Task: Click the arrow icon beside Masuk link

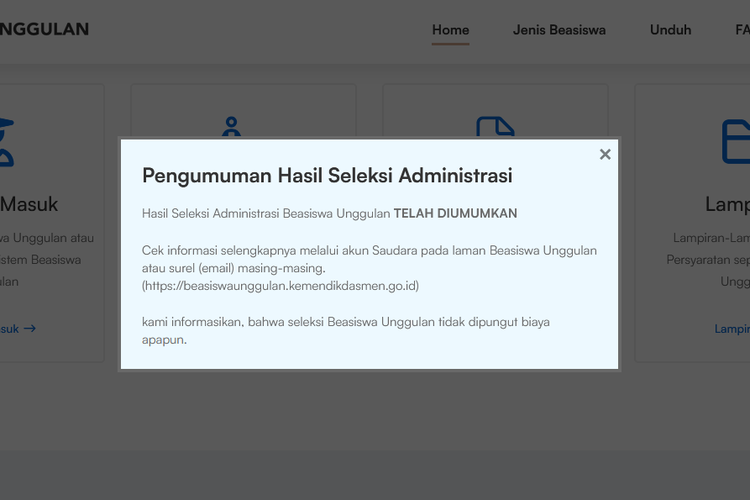Action: 30,328
